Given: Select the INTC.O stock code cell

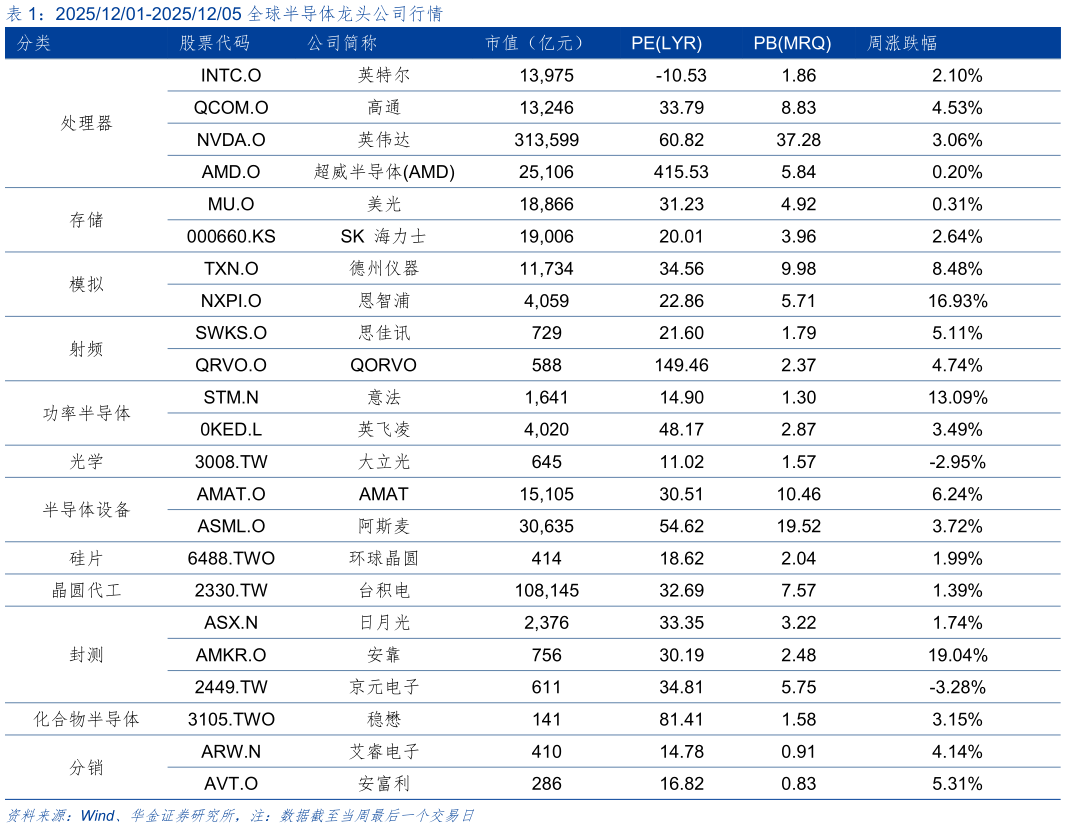Looking at the screenshot, I should pos(231,75).
